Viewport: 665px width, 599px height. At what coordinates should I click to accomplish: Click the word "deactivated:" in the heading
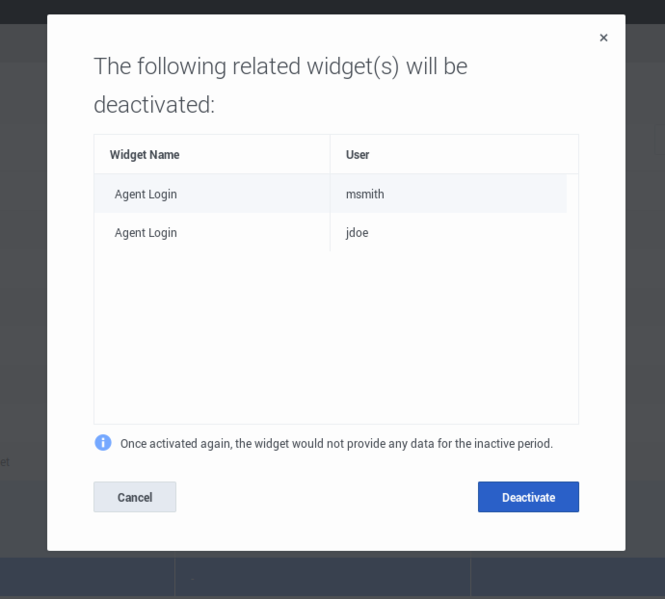154,105
